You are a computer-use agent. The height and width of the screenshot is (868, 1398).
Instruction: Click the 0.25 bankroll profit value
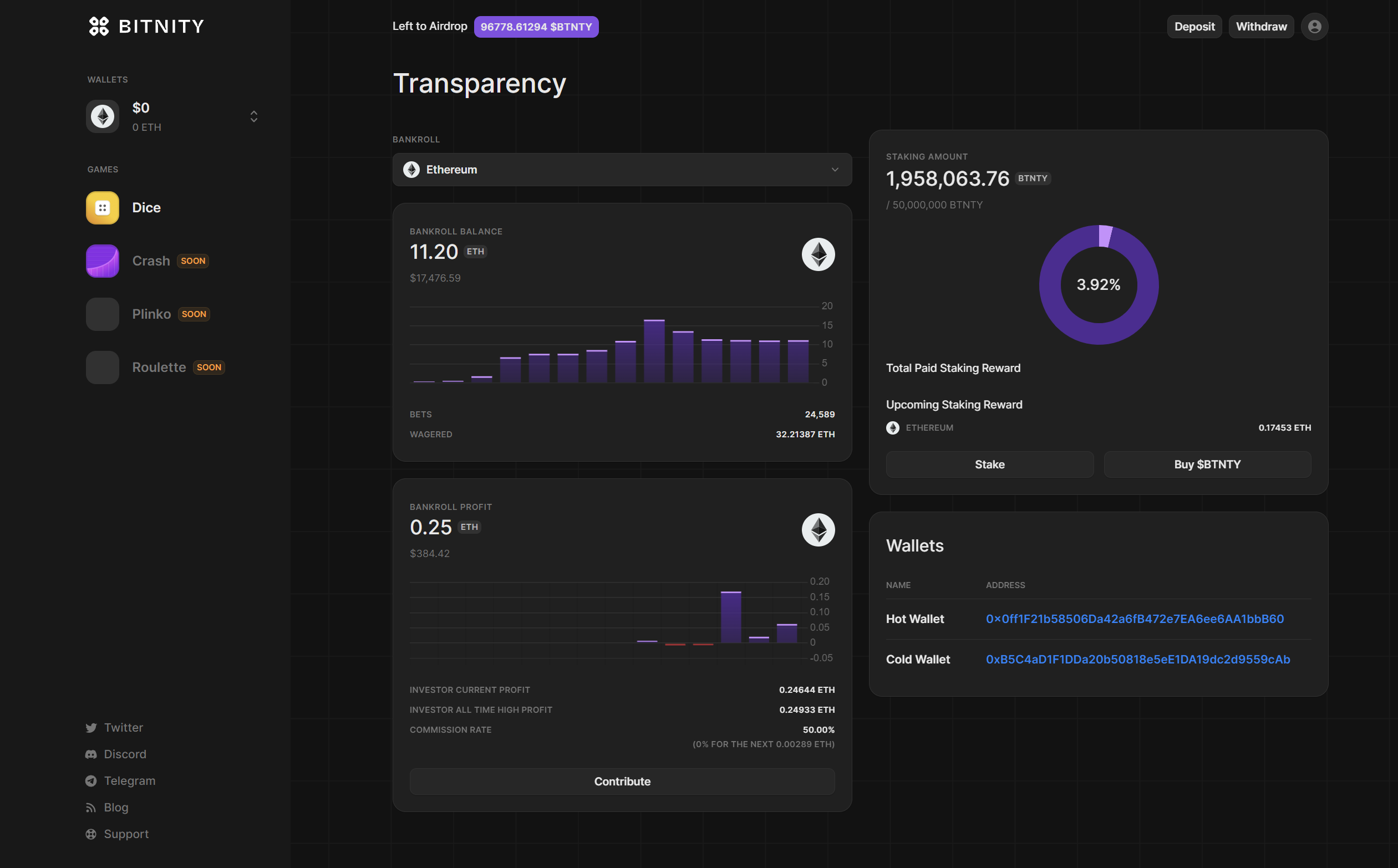[x=431, y=528]
